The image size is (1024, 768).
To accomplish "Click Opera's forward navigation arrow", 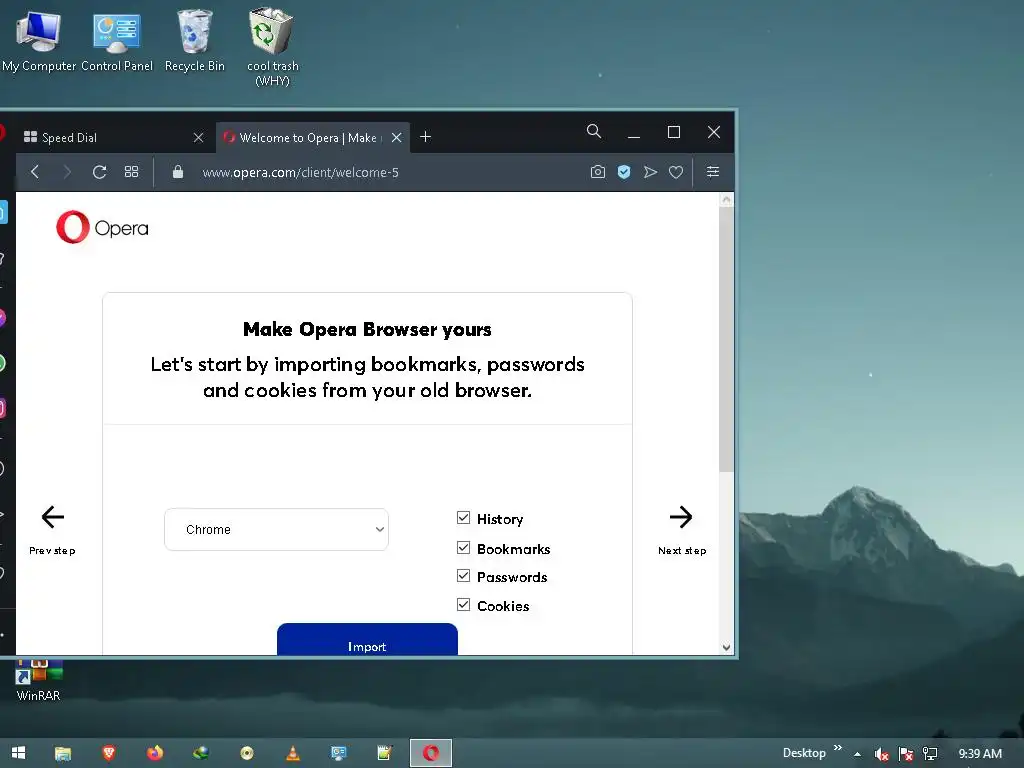I will 67,172.
